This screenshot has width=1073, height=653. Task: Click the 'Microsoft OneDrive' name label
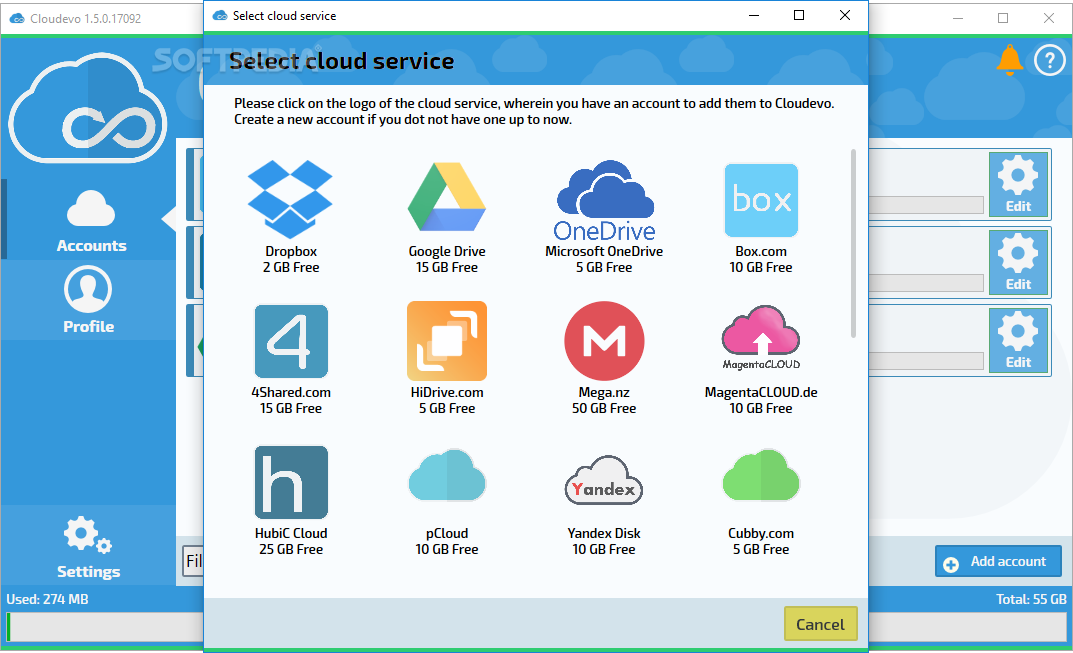604,251
